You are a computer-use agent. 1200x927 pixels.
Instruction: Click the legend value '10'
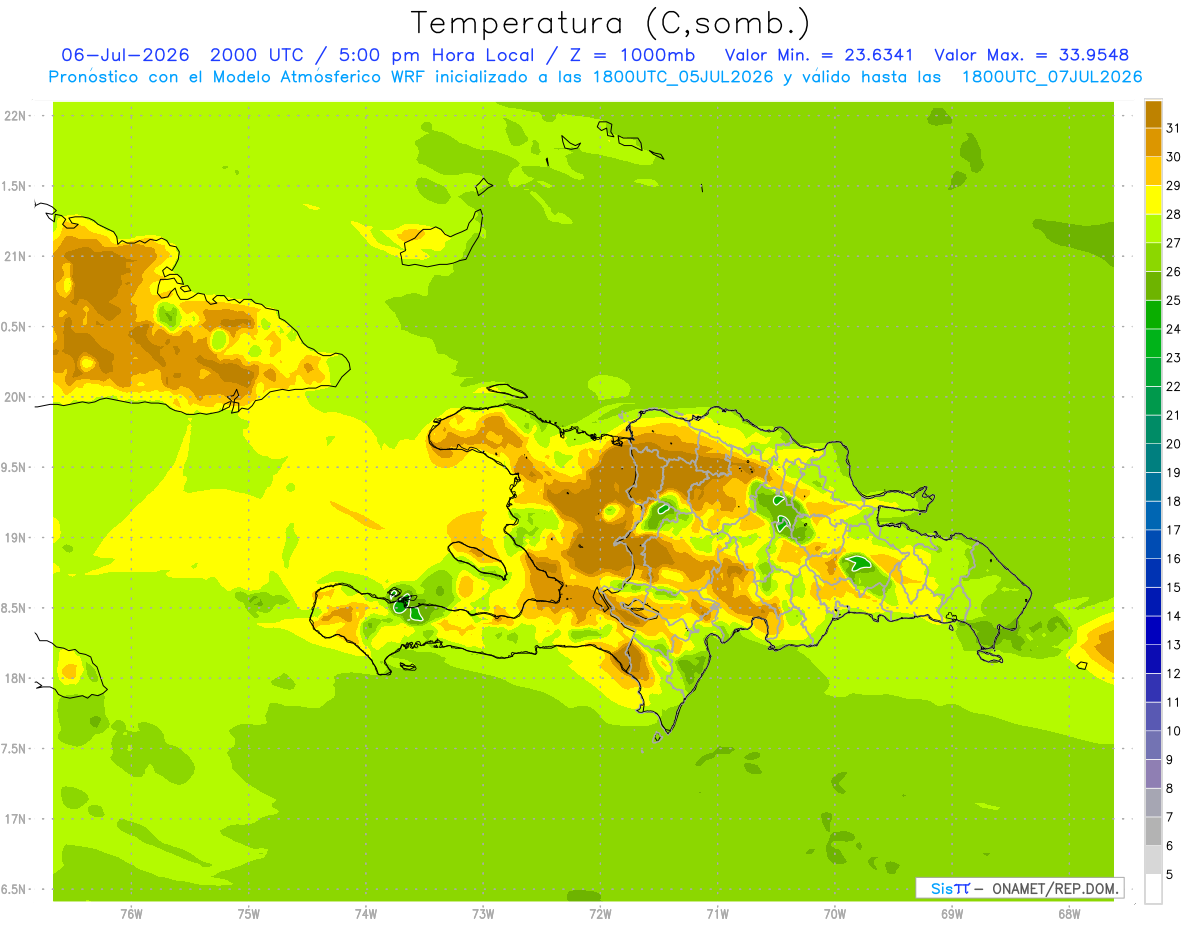tap(1173, 731)
